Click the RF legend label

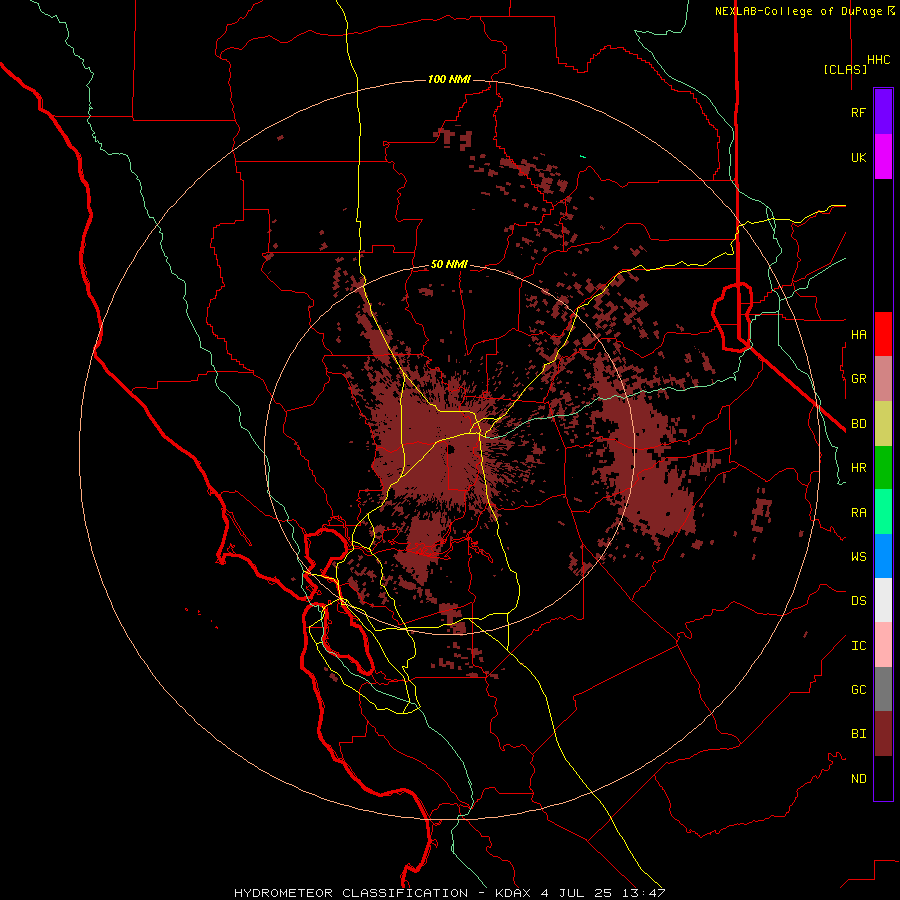858,113
